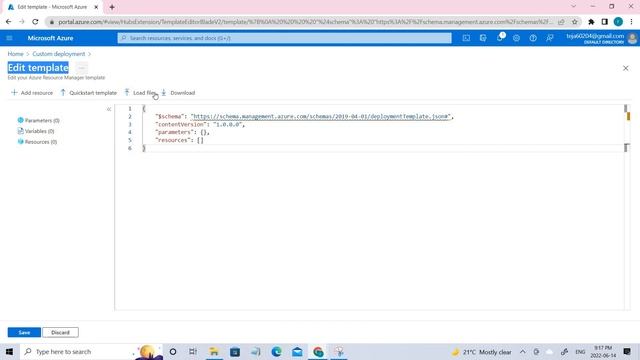Screen dimensions: 640x360
Task: Click the share page icon in address bar
Action: coord(562,22)
